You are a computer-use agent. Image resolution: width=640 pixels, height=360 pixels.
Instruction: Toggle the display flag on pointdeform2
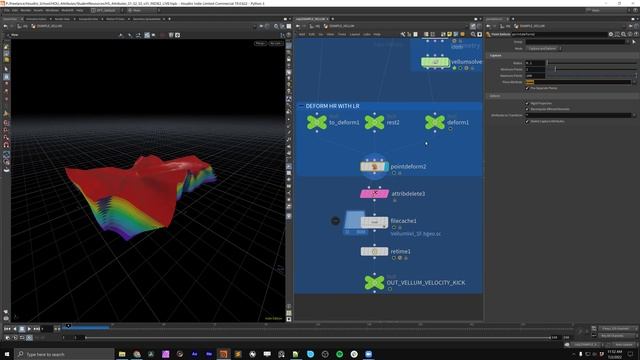point(386,167)
